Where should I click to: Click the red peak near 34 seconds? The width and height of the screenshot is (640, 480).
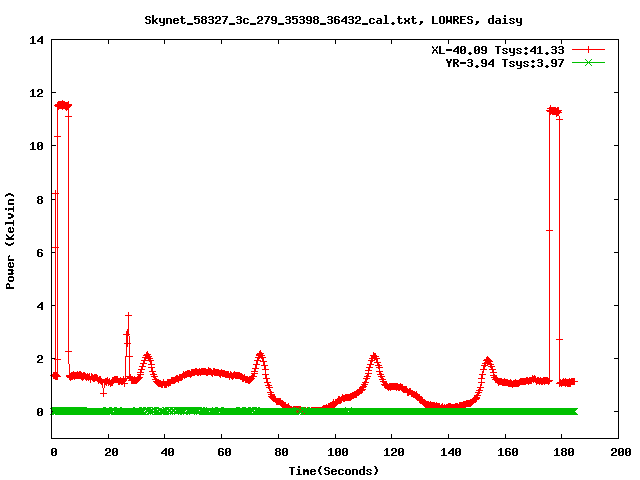[x=147, y=356]
